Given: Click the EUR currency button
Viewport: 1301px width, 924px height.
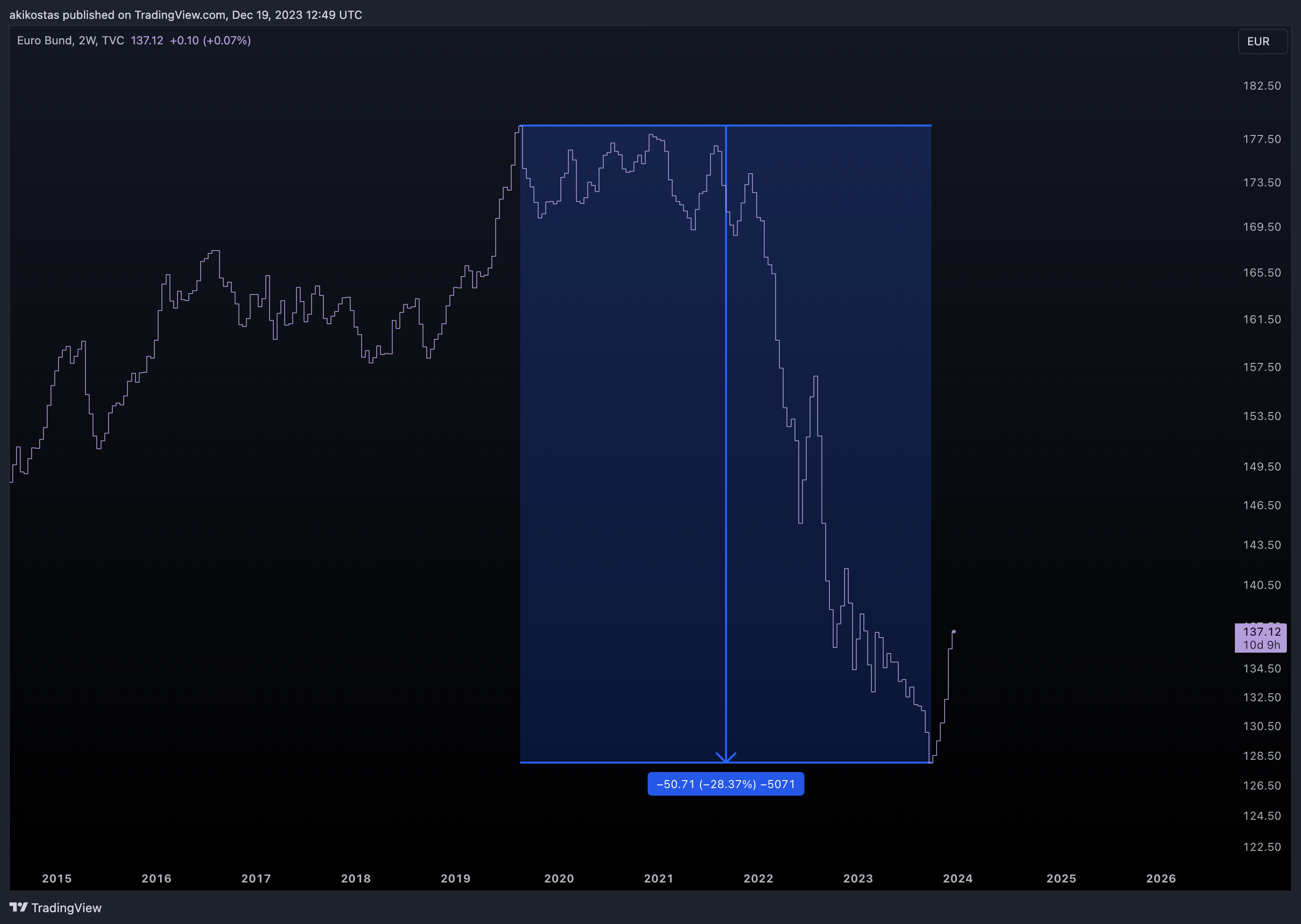Looking at the screenshot, I should click(1262, 42).
